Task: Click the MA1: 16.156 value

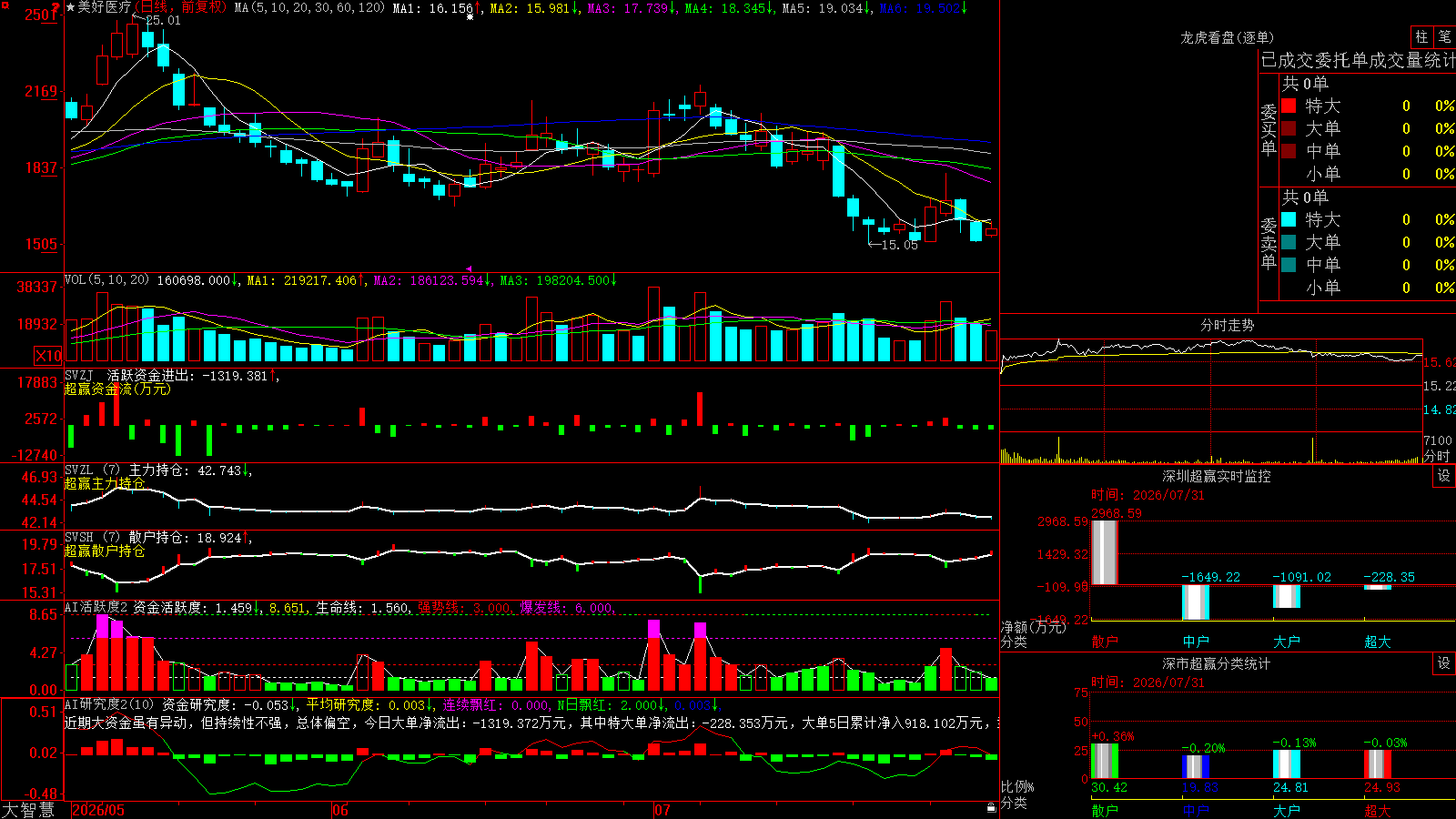Action: coord(433,7)
